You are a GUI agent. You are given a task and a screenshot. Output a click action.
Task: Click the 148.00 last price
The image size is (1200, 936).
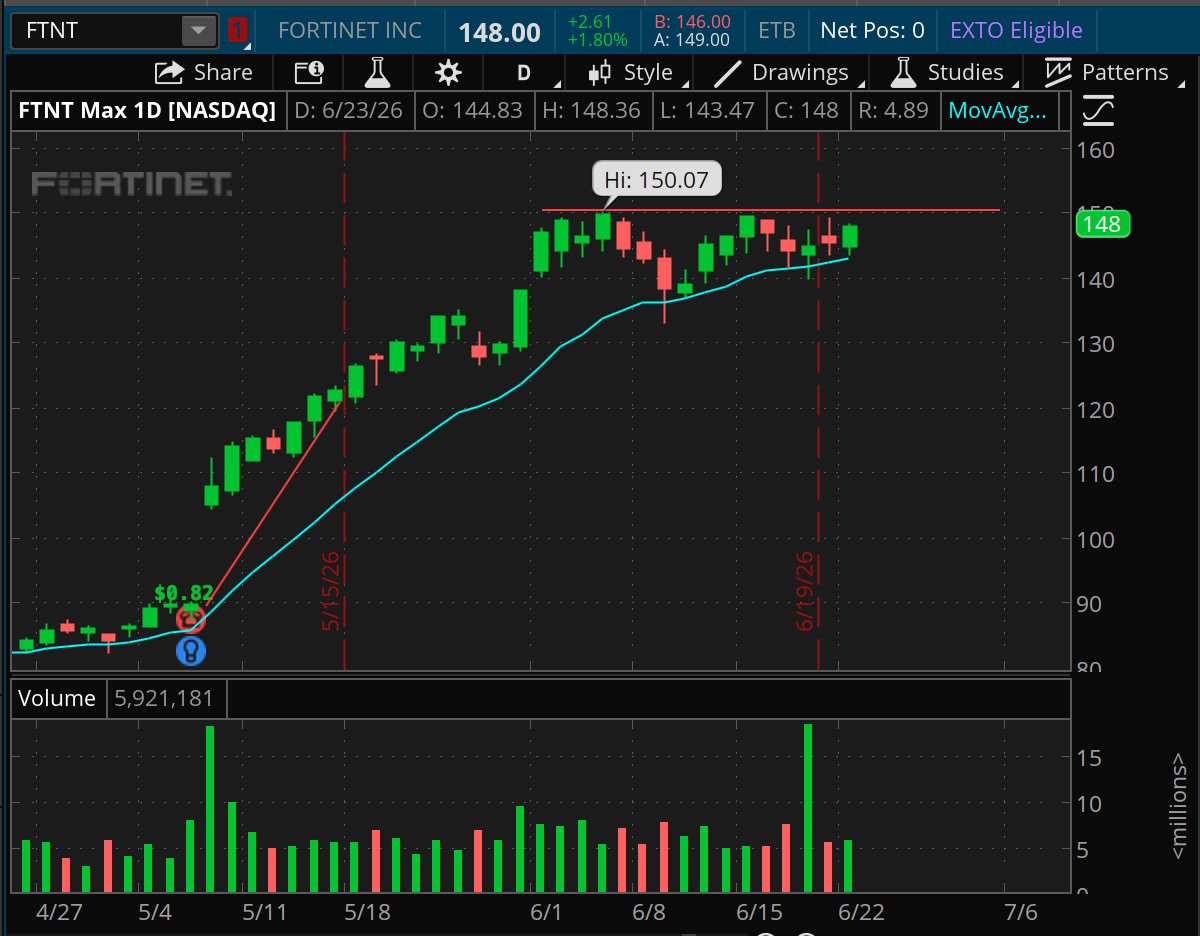pos(499,32)
